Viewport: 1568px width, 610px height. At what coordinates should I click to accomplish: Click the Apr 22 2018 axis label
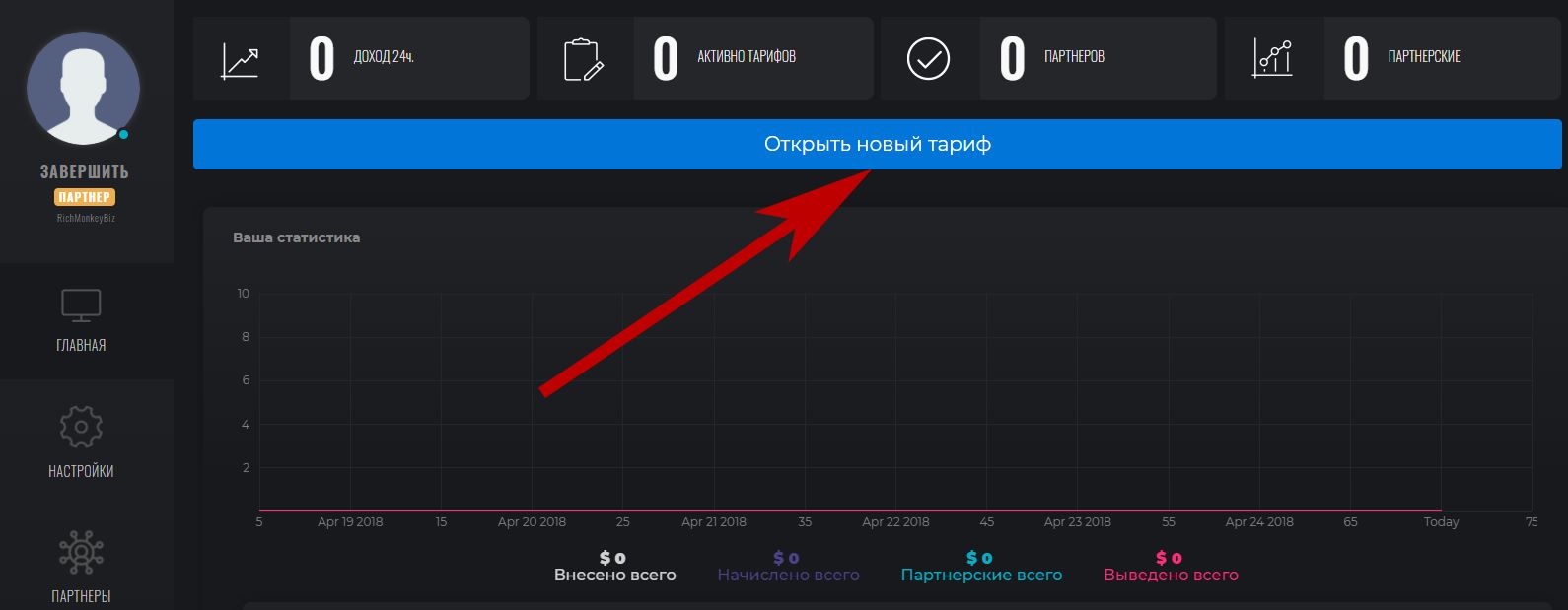click(x=895, y=522)
